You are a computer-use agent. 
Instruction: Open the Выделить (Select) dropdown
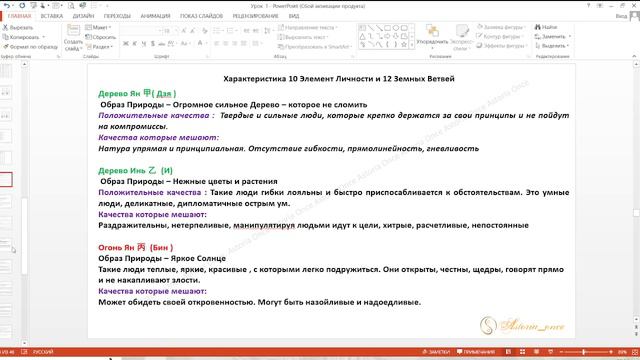pyautogui.click(x=552, y=46)
